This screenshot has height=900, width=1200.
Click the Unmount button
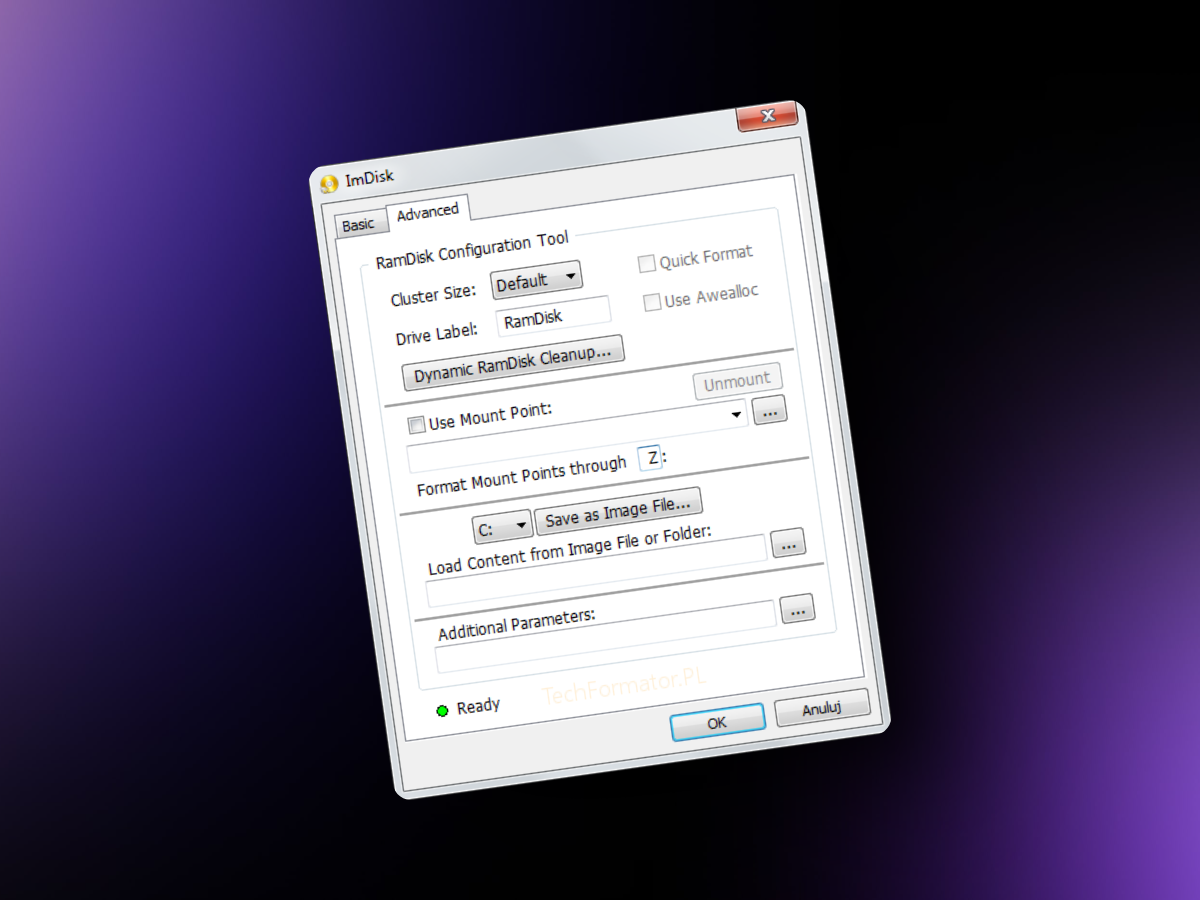click(x=738, y=382)
